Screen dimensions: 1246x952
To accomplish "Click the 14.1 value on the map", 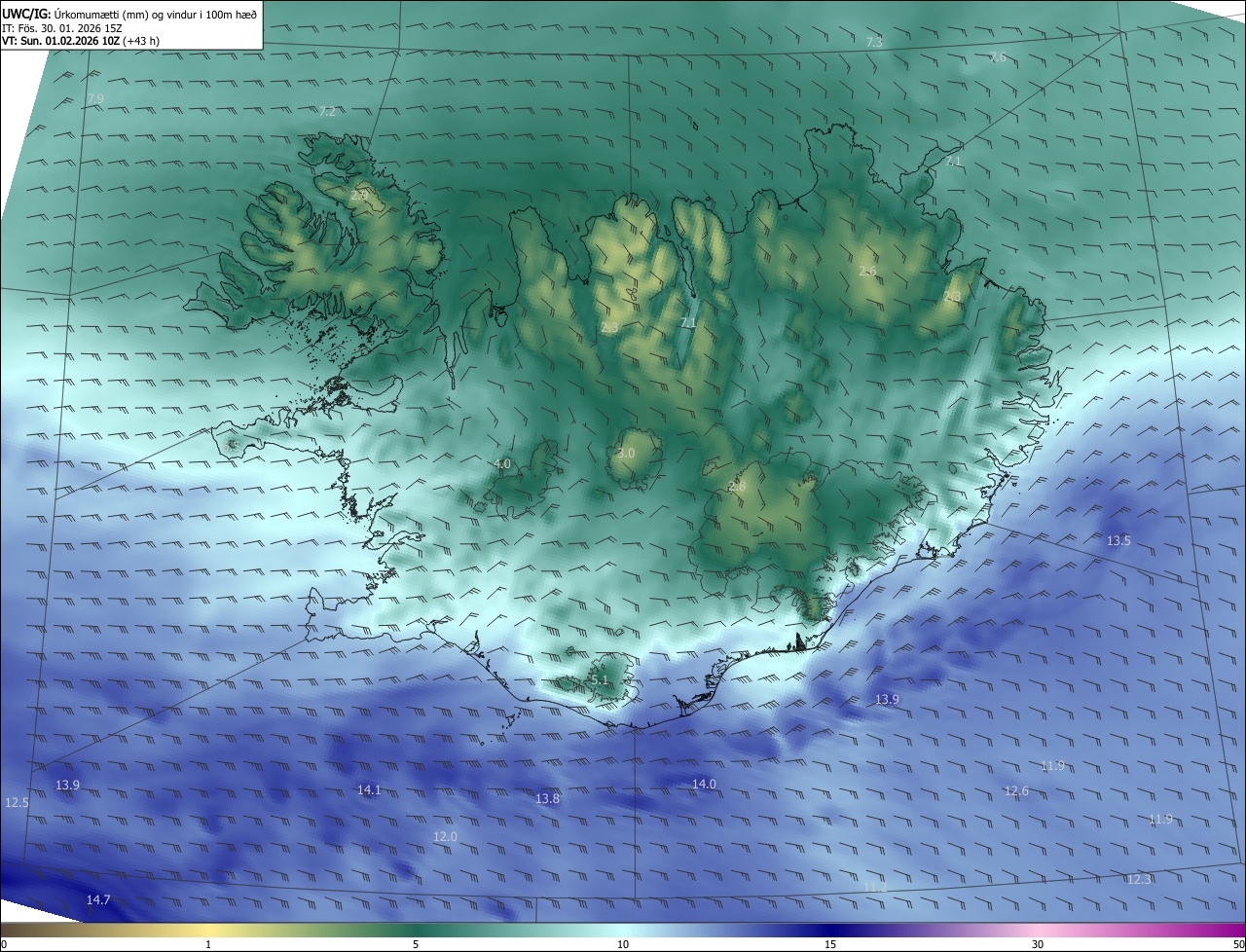I will [369, 790].
